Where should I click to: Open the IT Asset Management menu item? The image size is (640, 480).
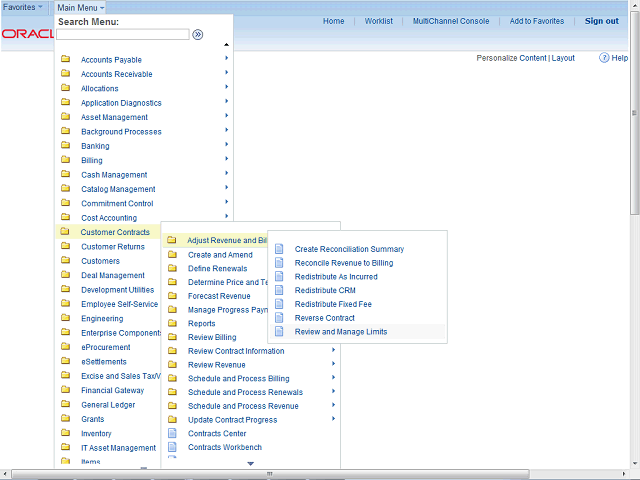118,448
